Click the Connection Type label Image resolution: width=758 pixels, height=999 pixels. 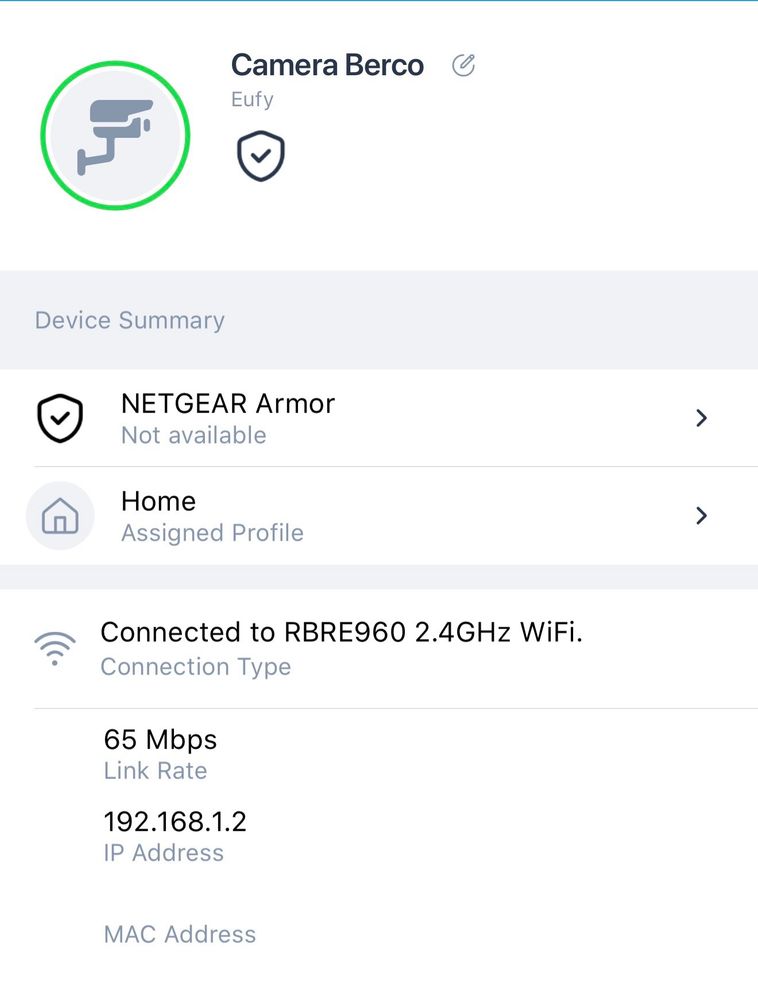point(196,667)
